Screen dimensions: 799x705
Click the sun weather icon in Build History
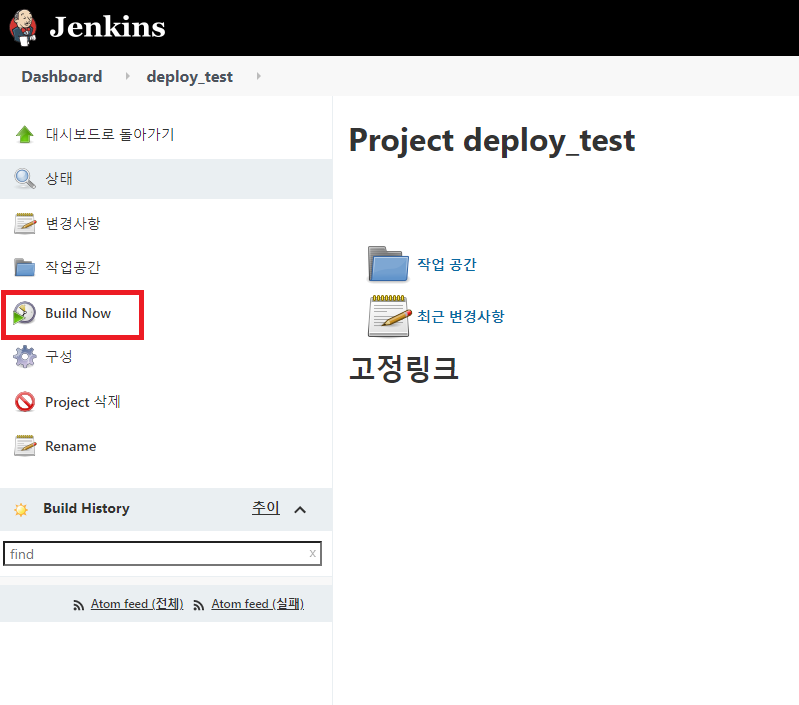(x=21, y=509)
